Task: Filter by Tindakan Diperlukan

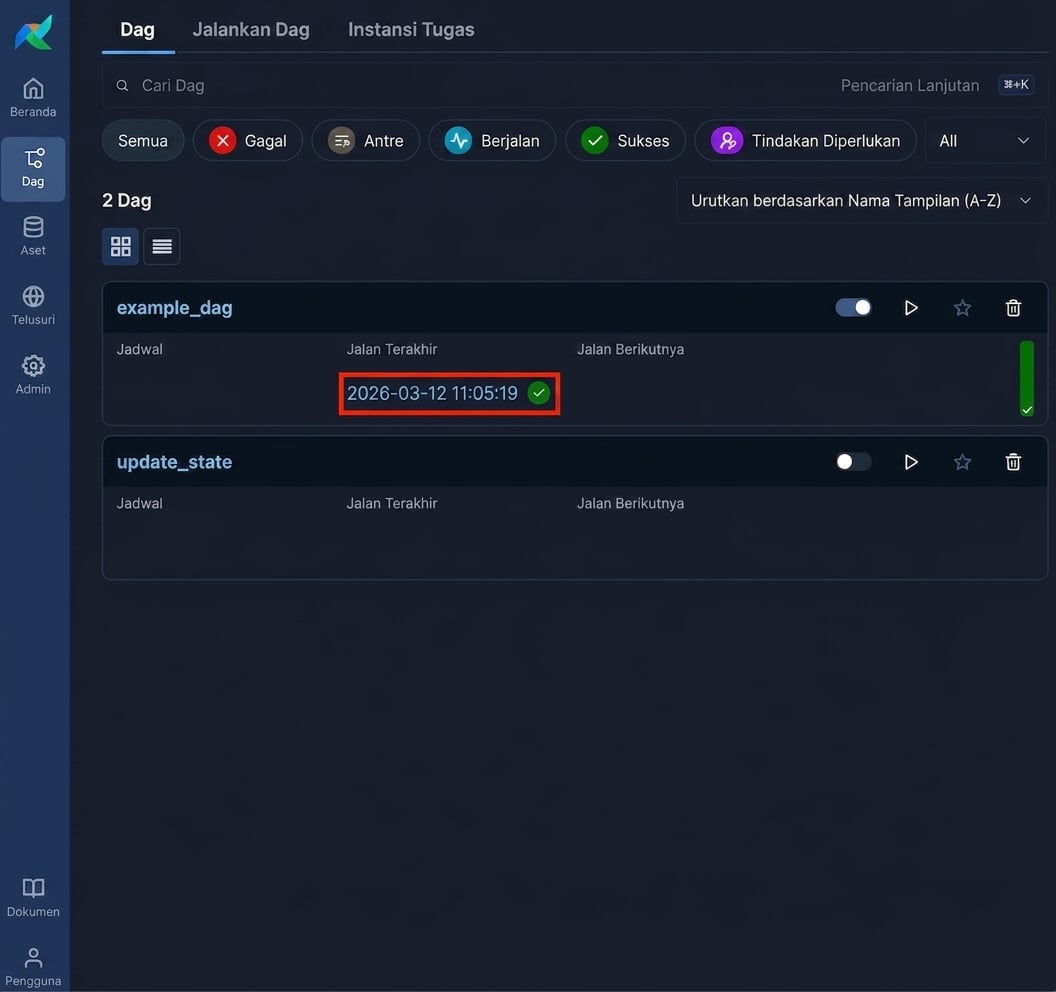Action: pos(805,141)
